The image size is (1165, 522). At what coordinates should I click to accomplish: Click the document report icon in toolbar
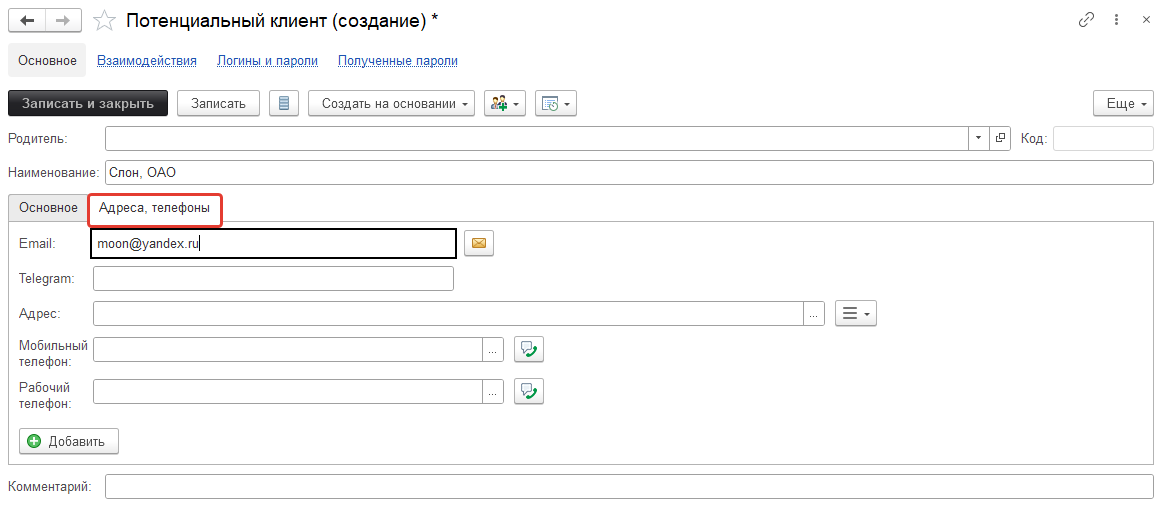pyautogui.click(x=285, y=103)
